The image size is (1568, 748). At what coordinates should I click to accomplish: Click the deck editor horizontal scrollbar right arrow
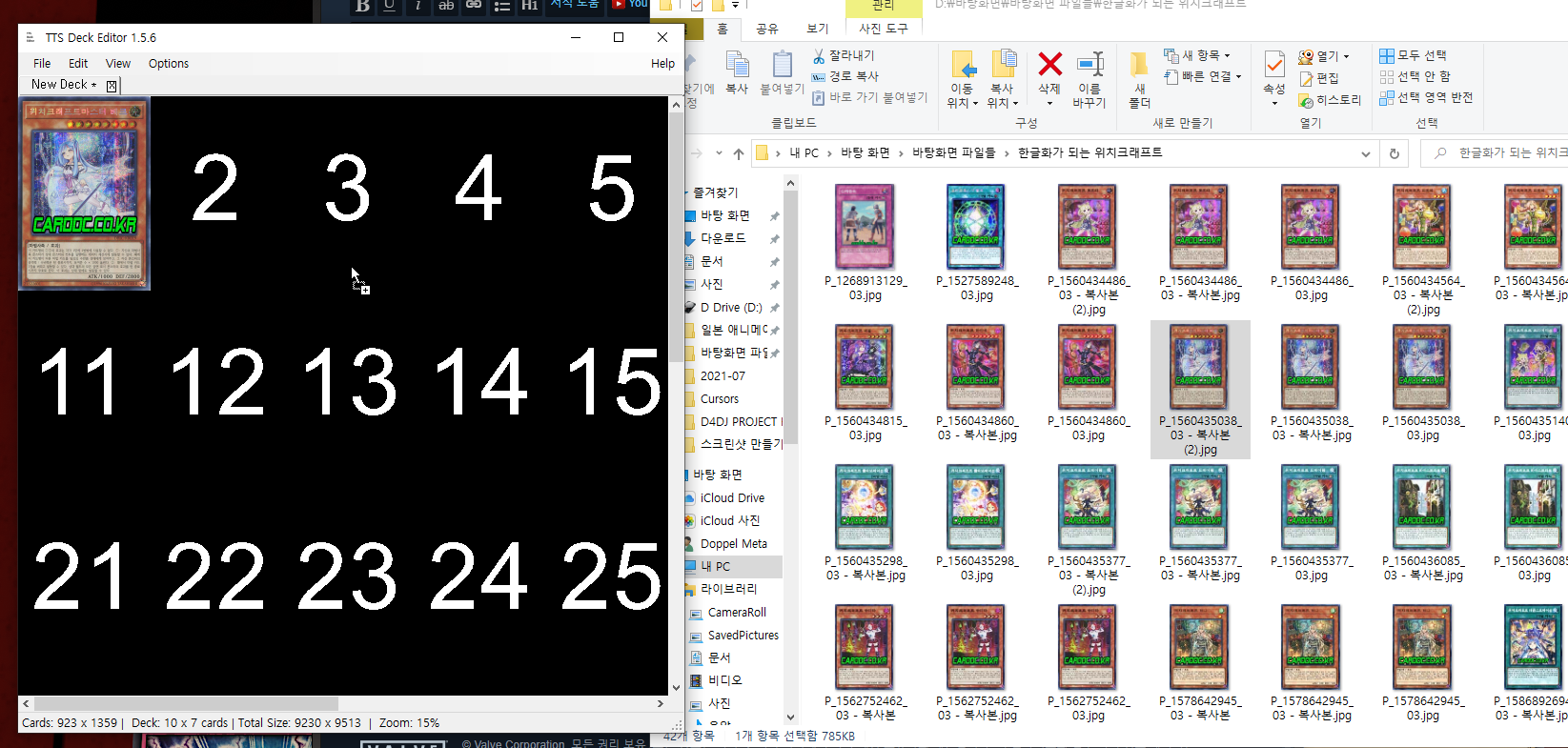(661, 703)
